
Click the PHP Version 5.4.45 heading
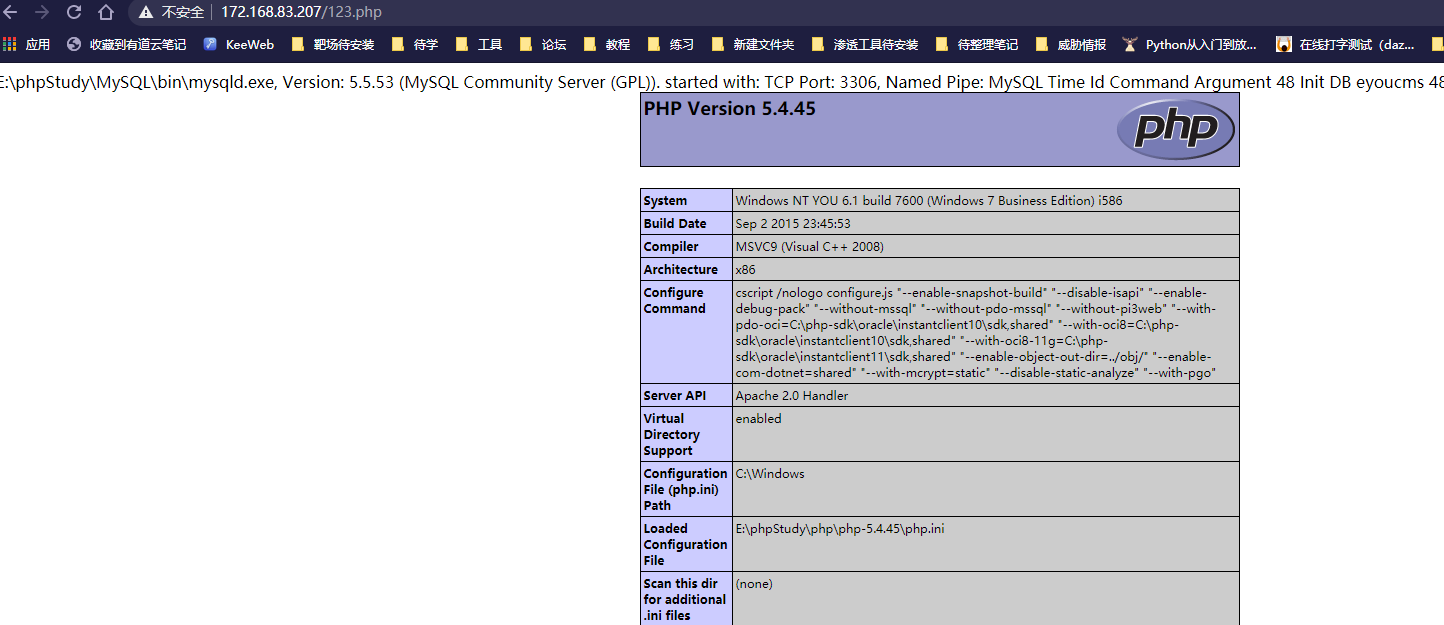coord(729,109)
